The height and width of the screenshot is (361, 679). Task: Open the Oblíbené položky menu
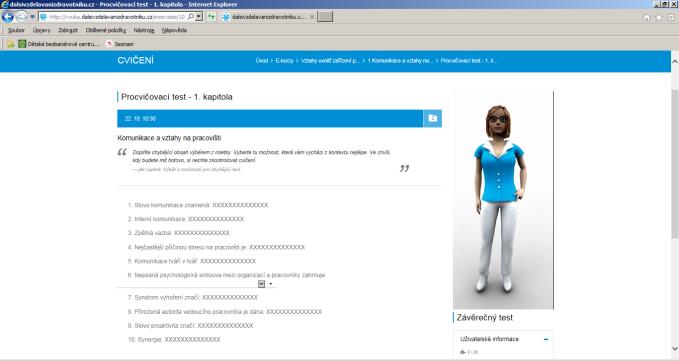[106, 30]
